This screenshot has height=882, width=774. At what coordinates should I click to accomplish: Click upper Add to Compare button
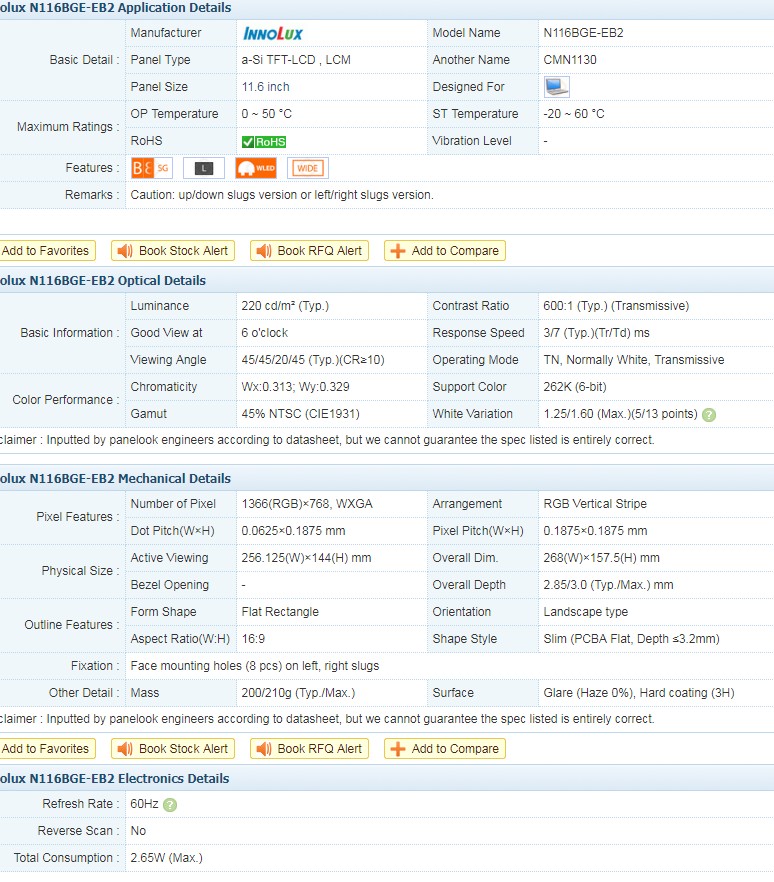tap(445, 251)
